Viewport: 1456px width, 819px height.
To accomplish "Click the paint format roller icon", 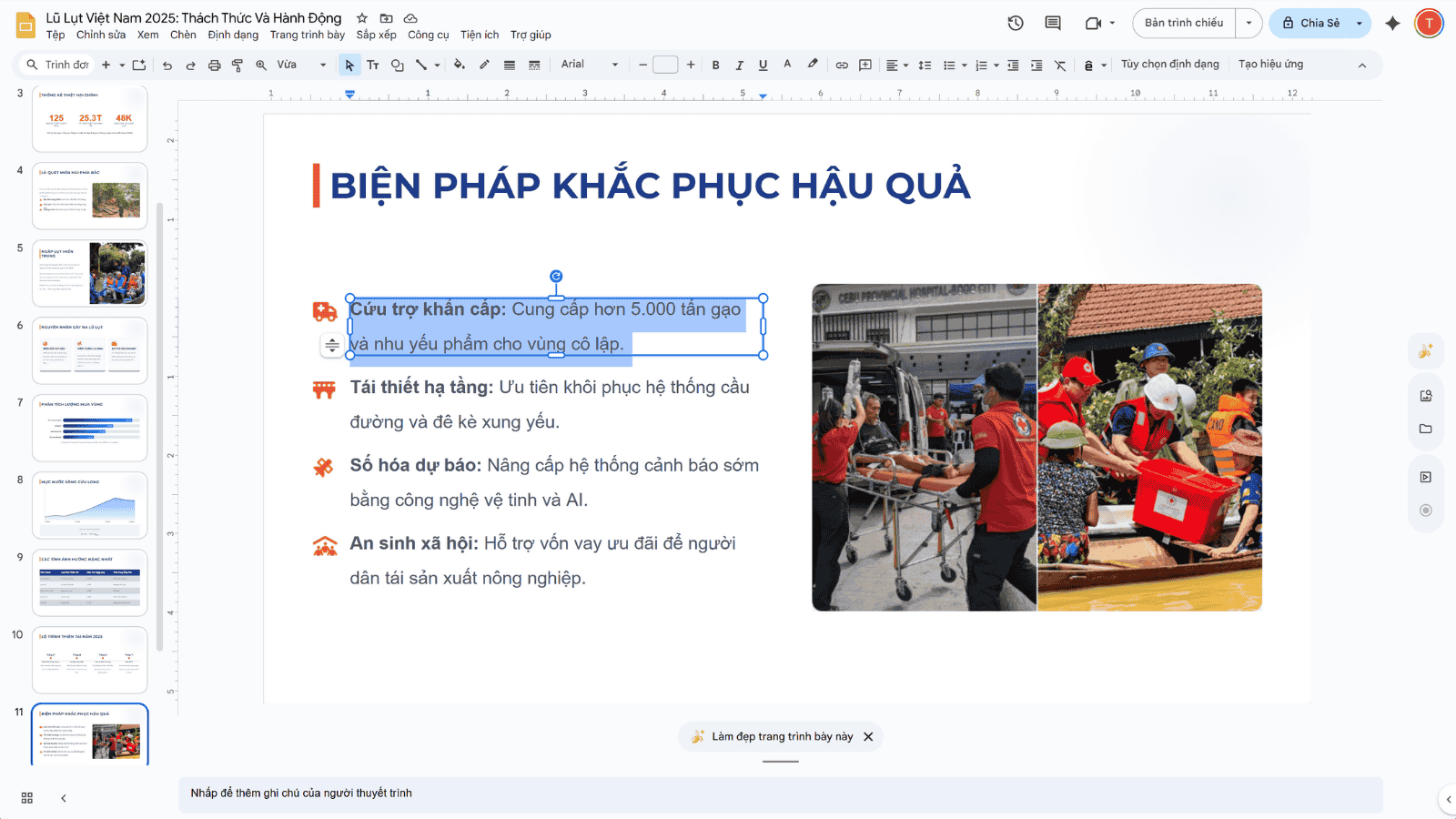I will (238, 65).
